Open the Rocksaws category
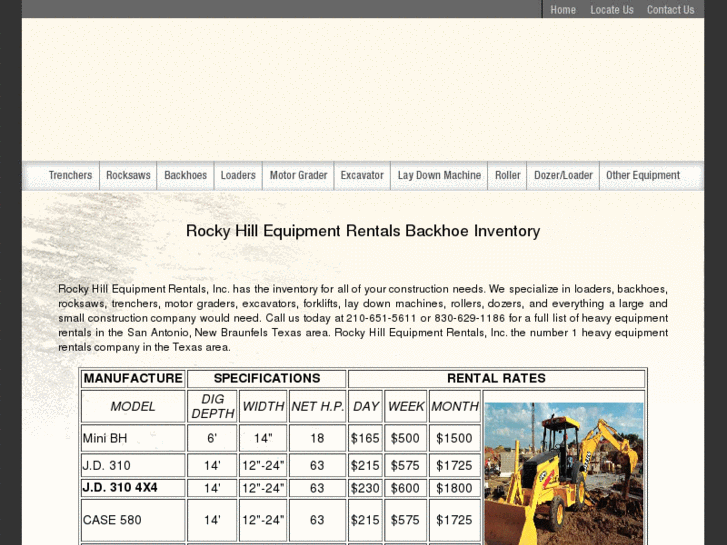727x545 pixels. 128,175
